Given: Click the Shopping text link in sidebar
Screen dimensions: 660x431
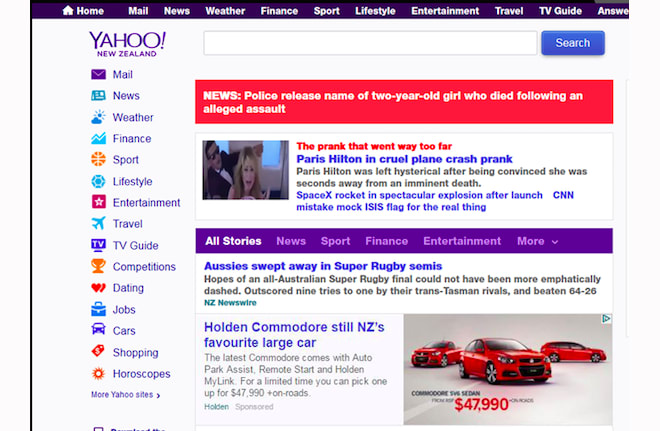Looking at the screenshot, I should coord(136,352).
